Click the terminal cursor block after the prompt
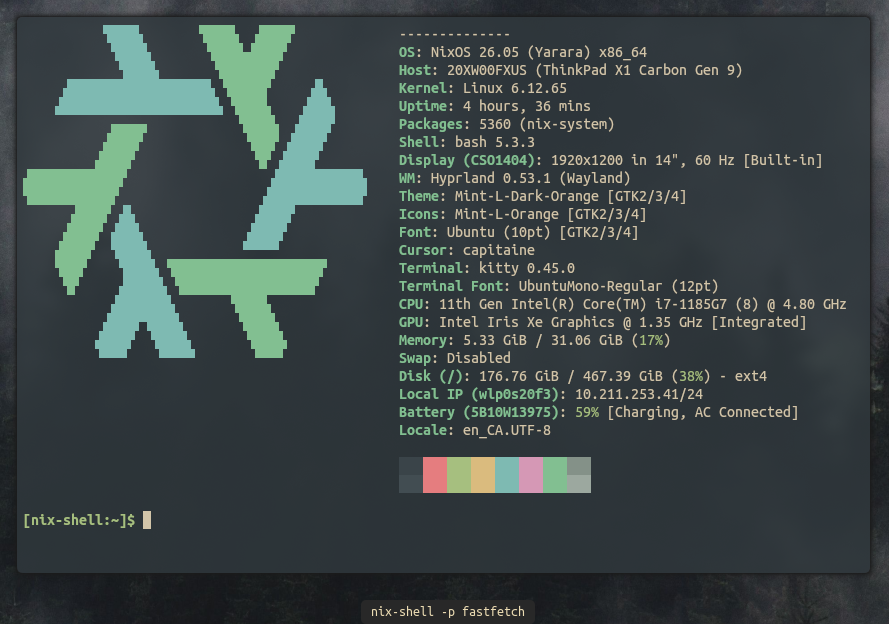The height and width of the screenshot is (624, 889). click(147, 520)
